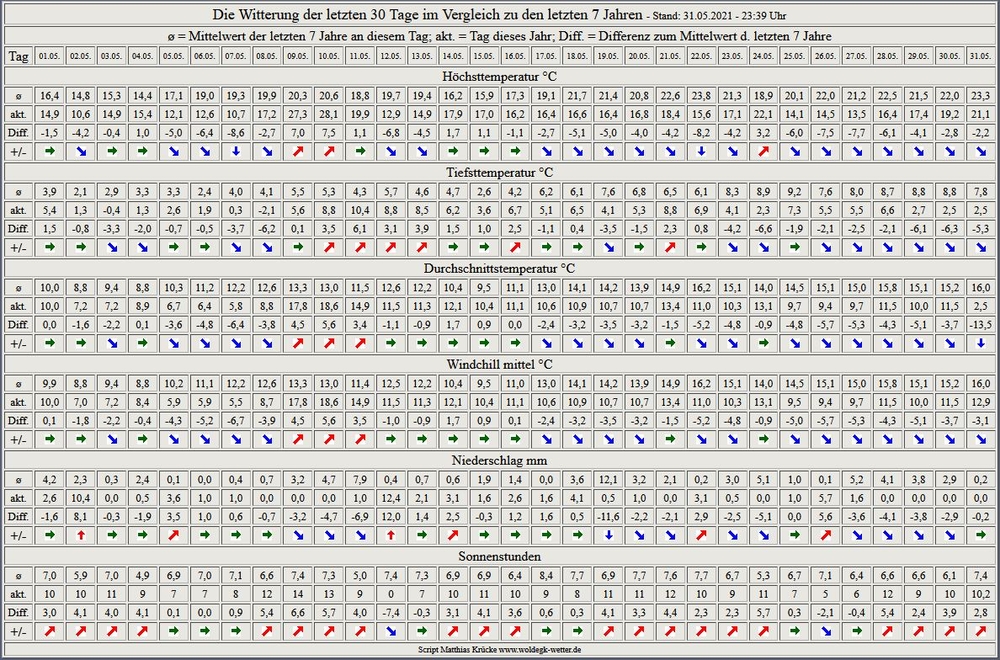Click Höchsttemperatur down arrow for 07.05.
This screenshot has width=1000, height=660.
[236, 151]
